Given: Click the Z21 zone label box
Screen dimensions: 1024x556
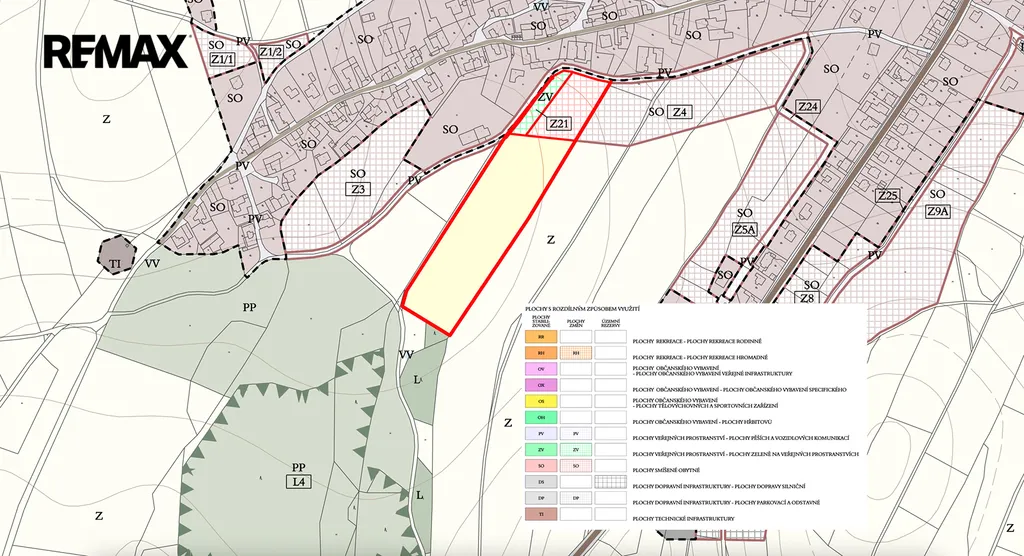Looking at the screenshot, I should pos(560,124).
